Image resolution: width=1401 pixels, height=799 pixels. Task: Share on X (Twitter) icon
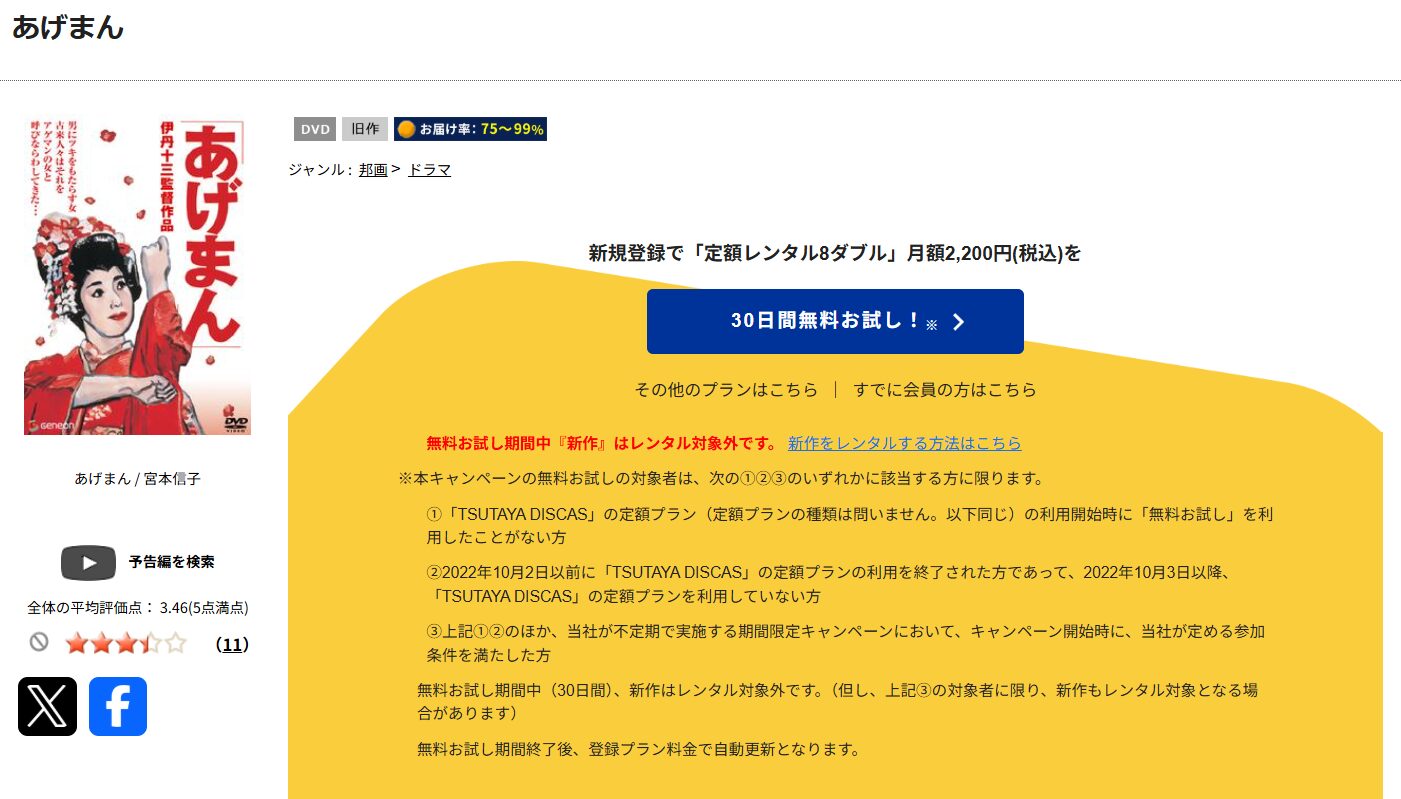tap(47, 706)
